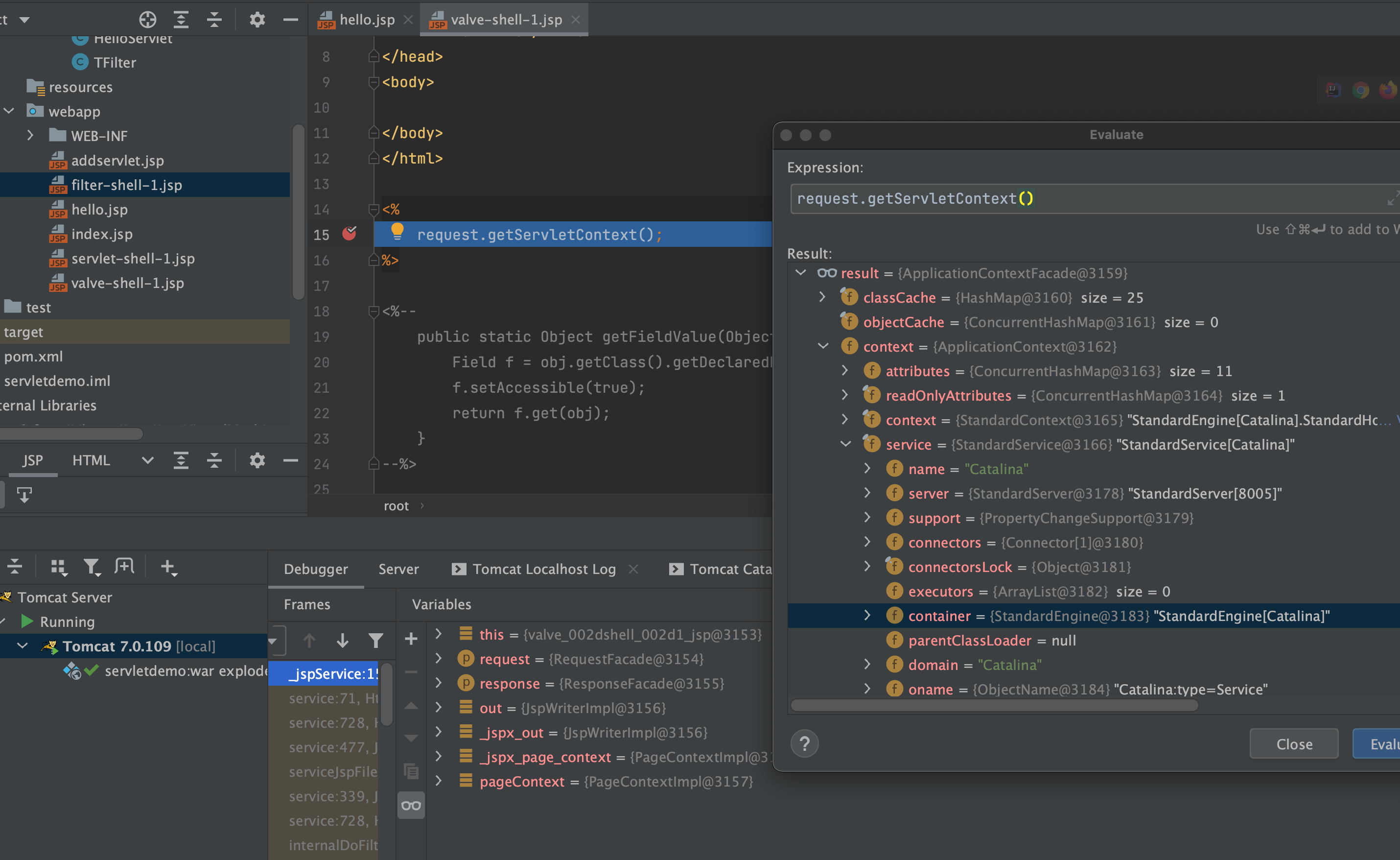
Task: Expand the container StandardEngine field
Action: click(x=867, y=615)
